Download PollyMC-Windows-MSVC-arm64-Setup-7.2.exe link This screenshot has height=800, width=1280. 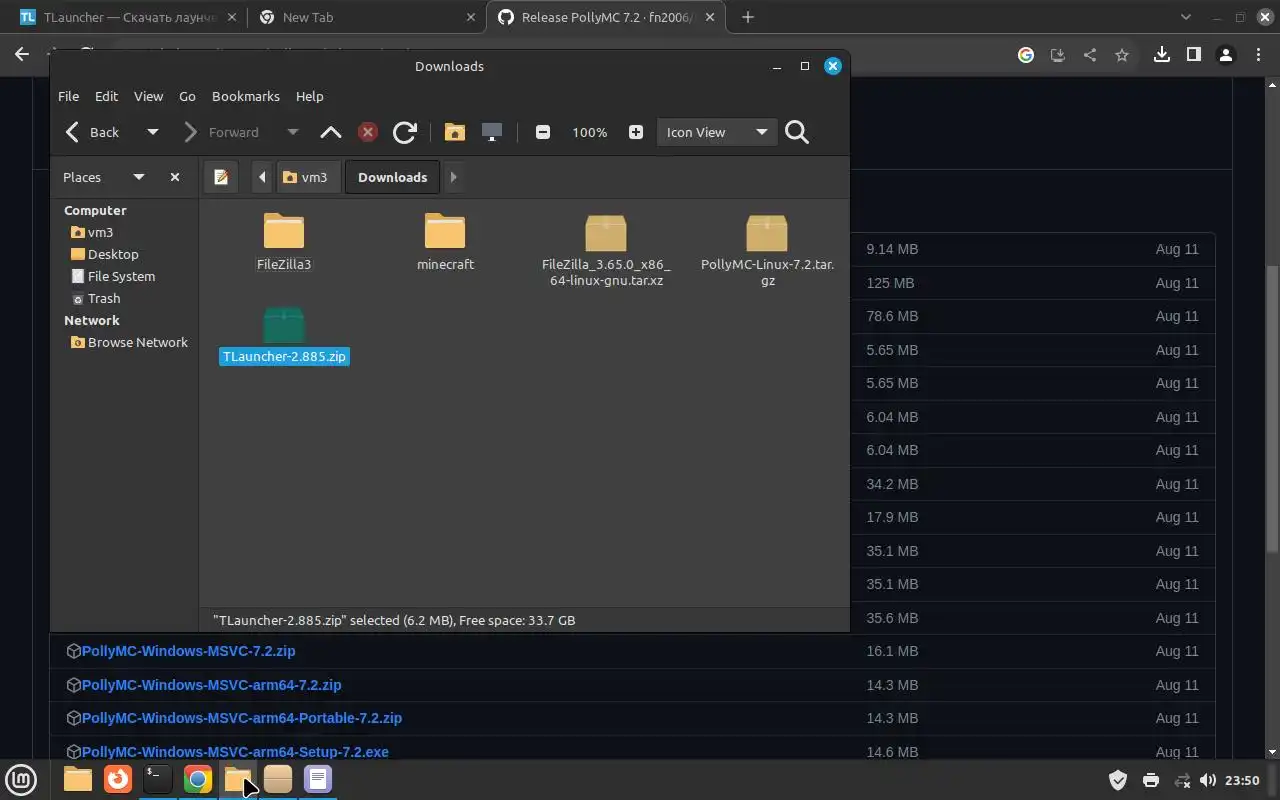235,752
